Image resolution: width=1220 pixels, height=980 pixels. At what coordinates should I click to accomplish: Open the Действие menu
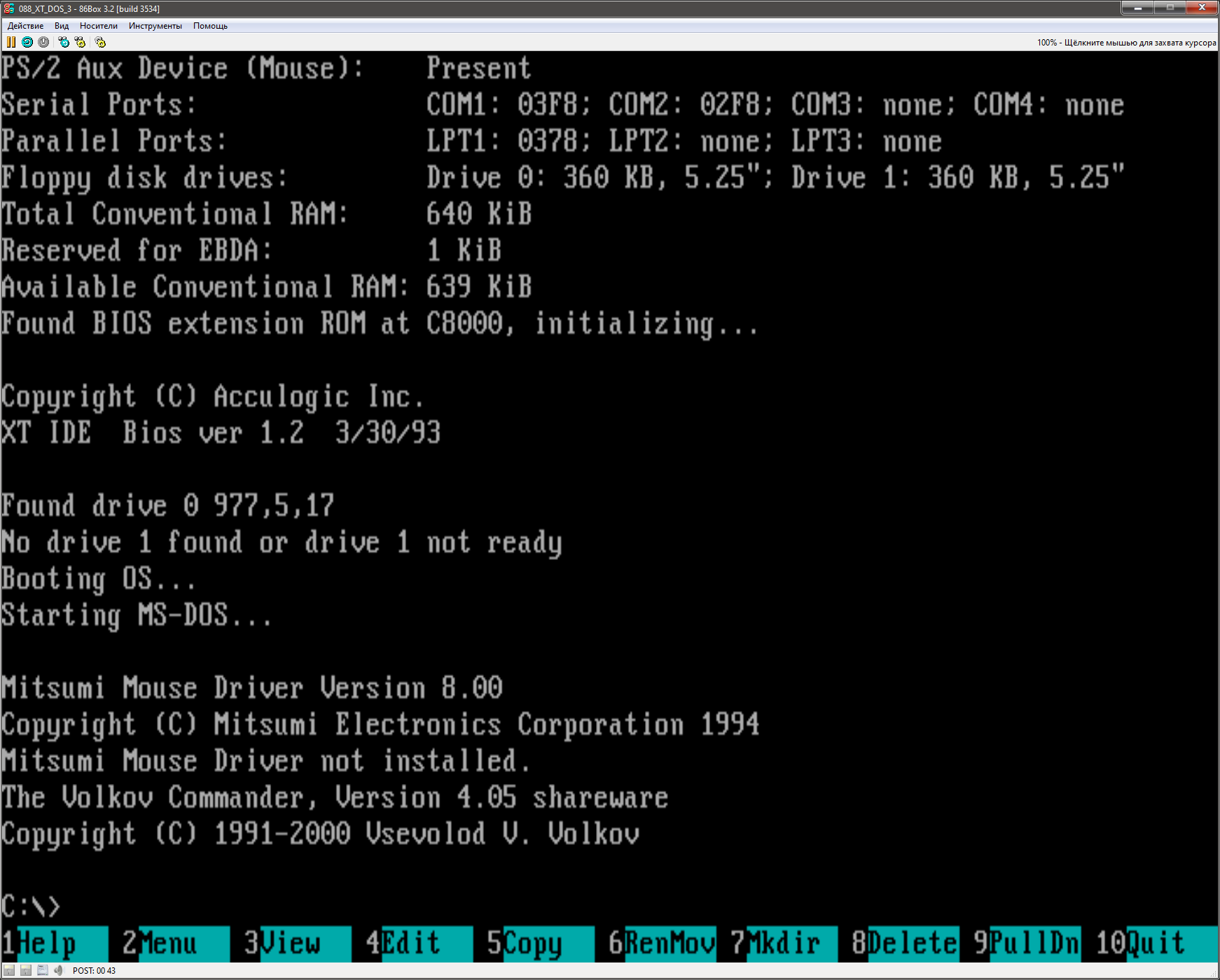(25, 25)
